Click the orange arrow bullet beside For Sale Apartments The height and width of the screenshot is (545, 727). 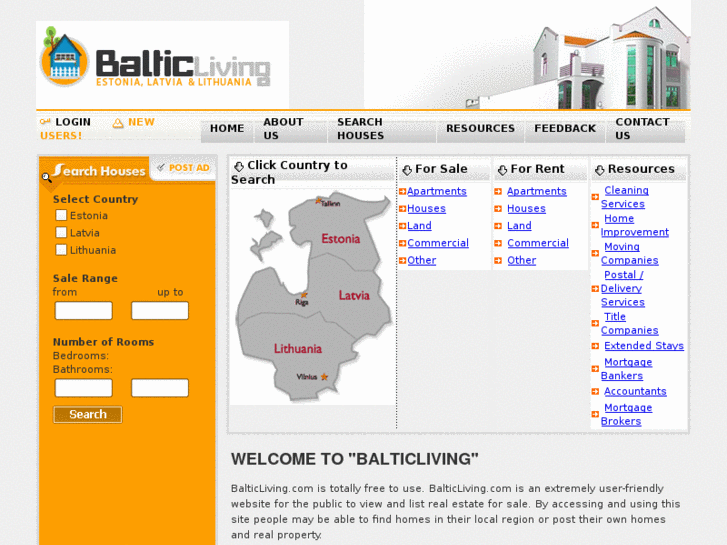pos(402,191)
